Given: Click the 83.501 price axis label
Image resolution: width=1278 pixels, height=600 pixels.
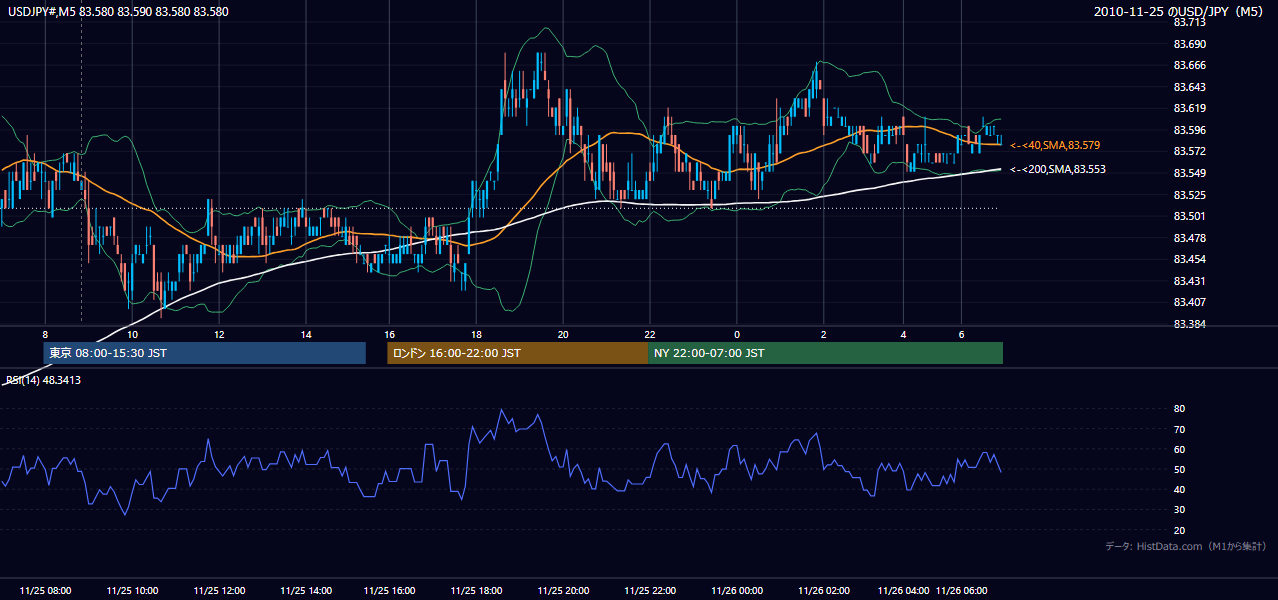Looking at the screenshot, I should [x=1189, y=216].
